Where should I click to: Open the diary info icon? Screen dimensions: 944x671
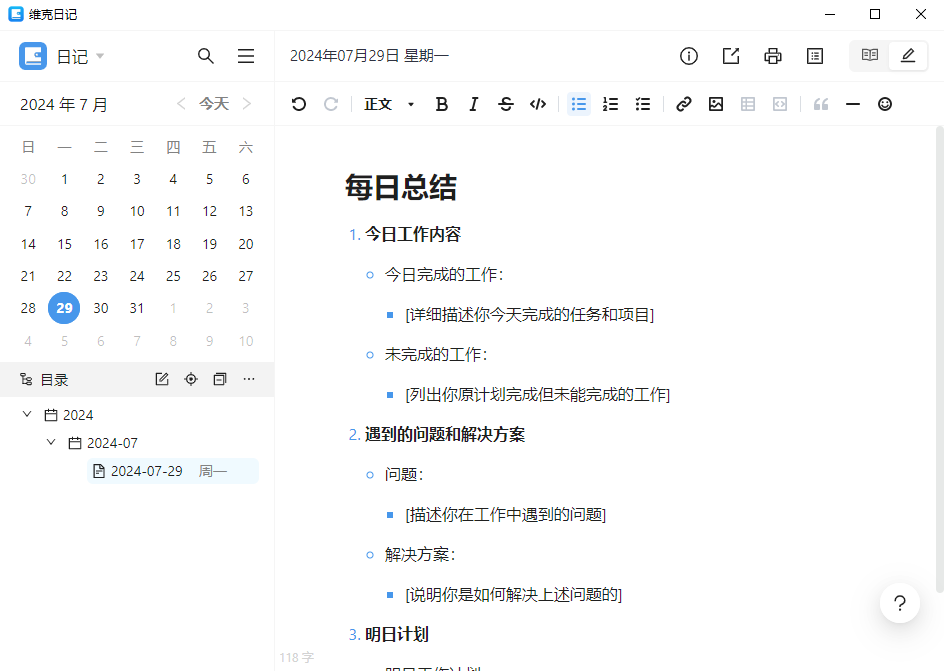(x=689, y=56)
